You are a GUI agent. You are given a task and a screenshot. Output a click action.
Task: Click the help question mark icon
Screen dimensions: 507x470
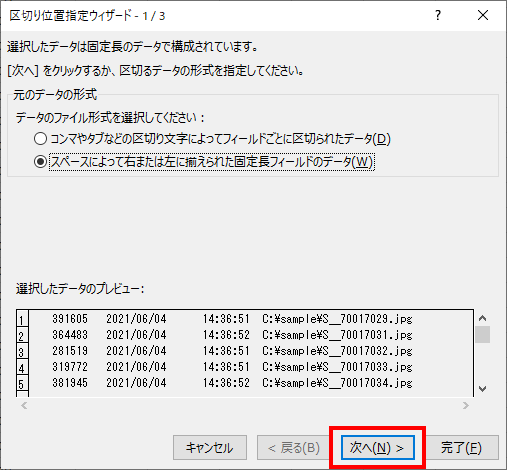click(438, 15)
